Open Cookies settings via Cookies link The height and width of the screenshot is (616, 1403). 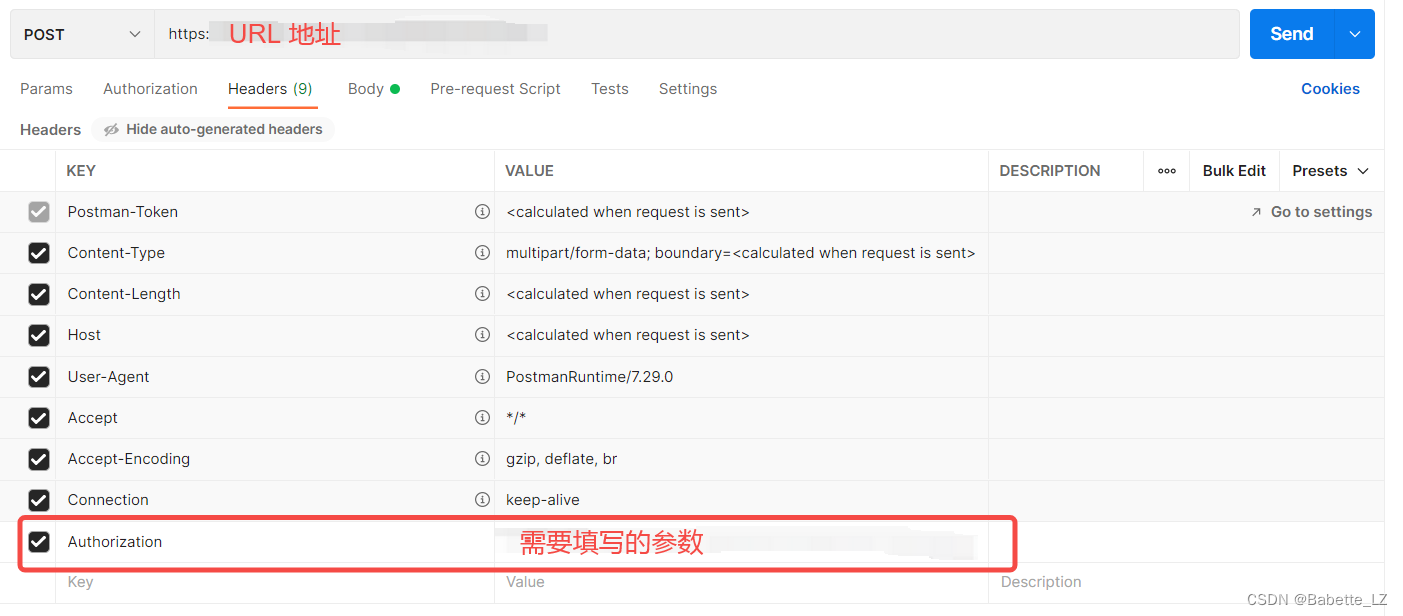(1330, 89)
